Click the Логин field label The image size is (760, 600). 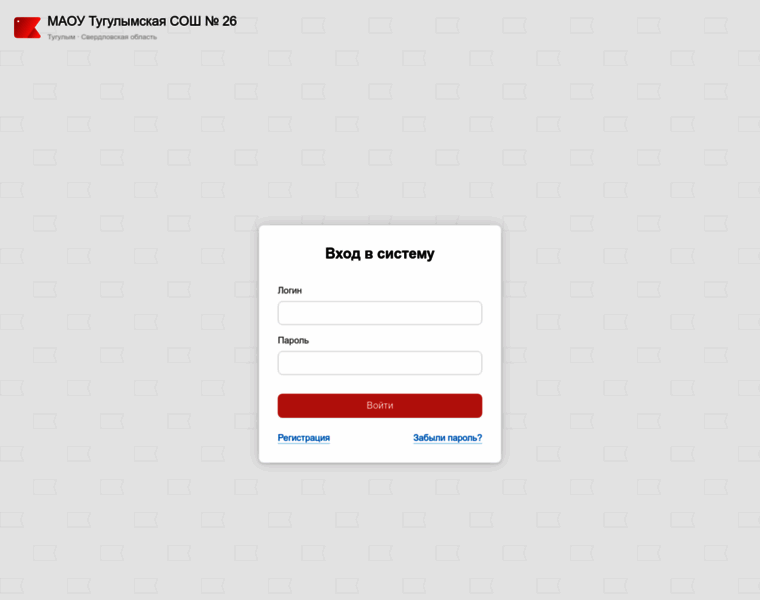coord(289,290)
